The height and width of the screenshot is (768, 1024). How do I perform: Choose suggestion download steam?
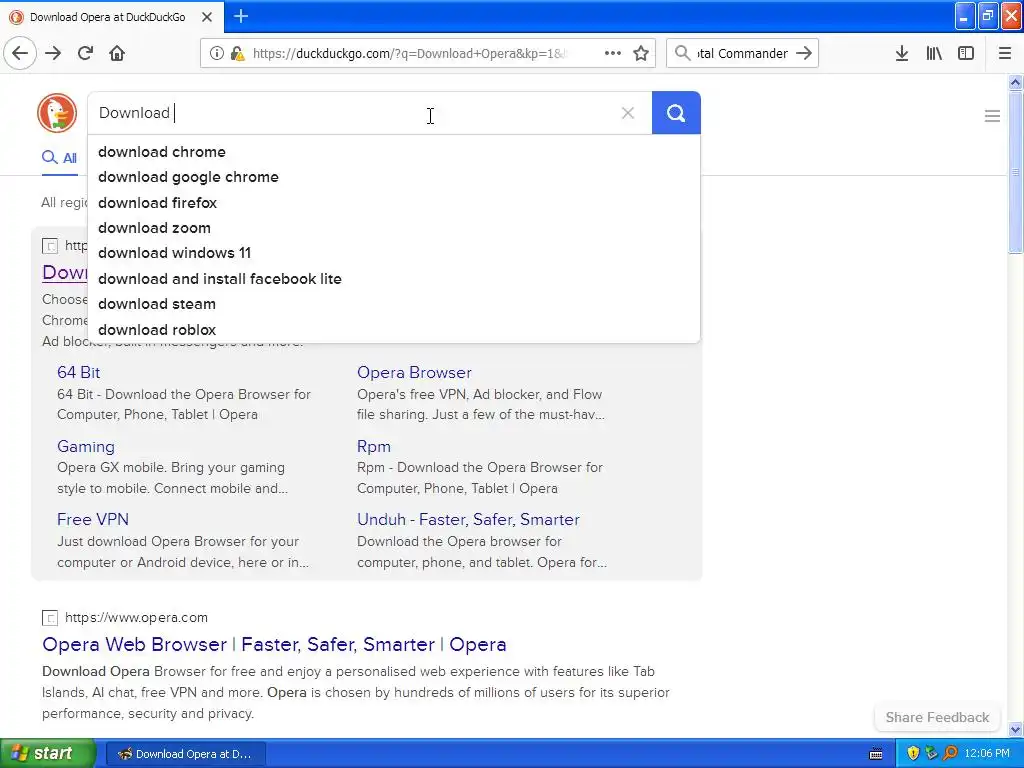coord(394,304)
